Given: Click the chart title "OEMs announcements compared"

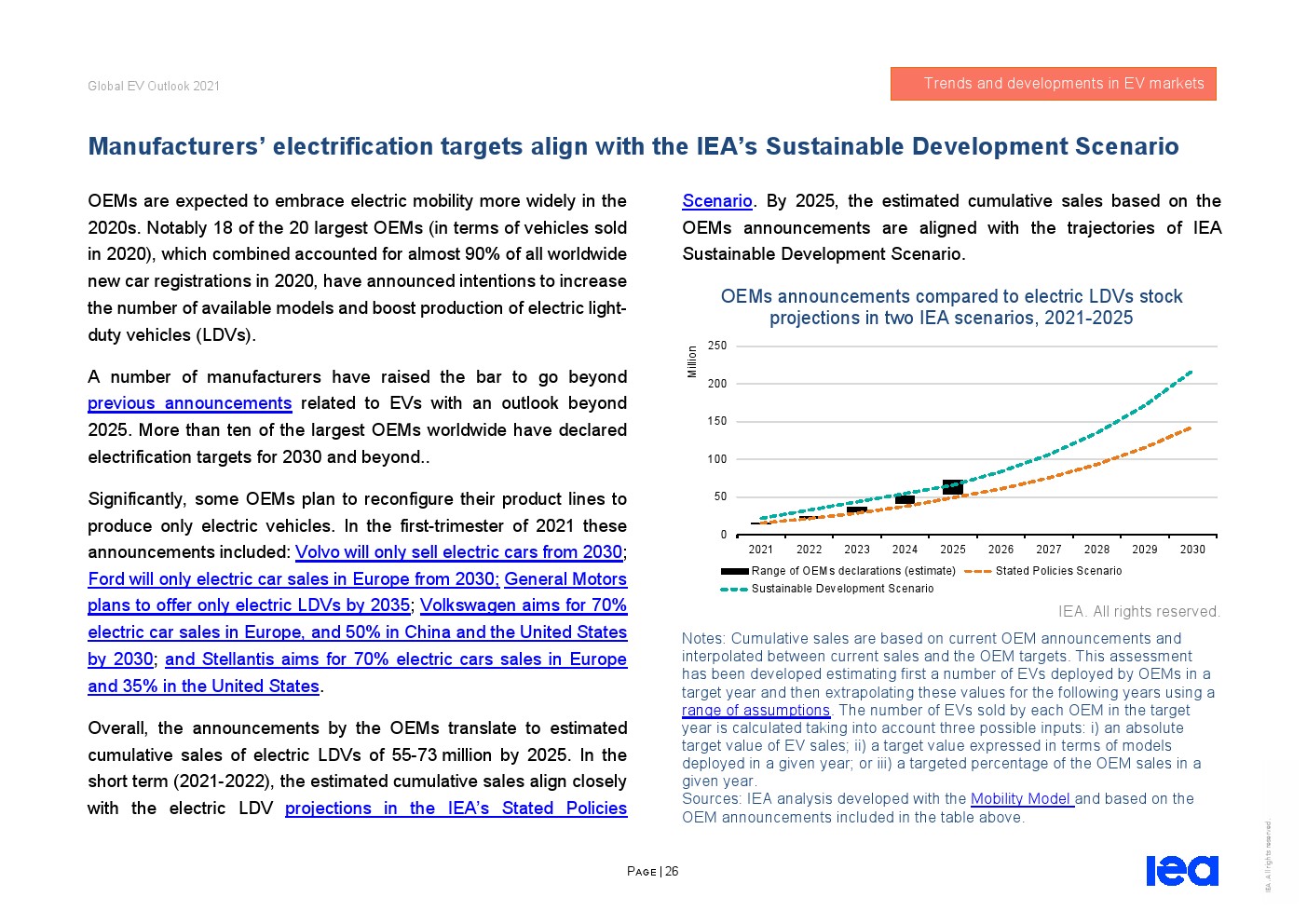Looking at the screenshot, I should point(951,297).
